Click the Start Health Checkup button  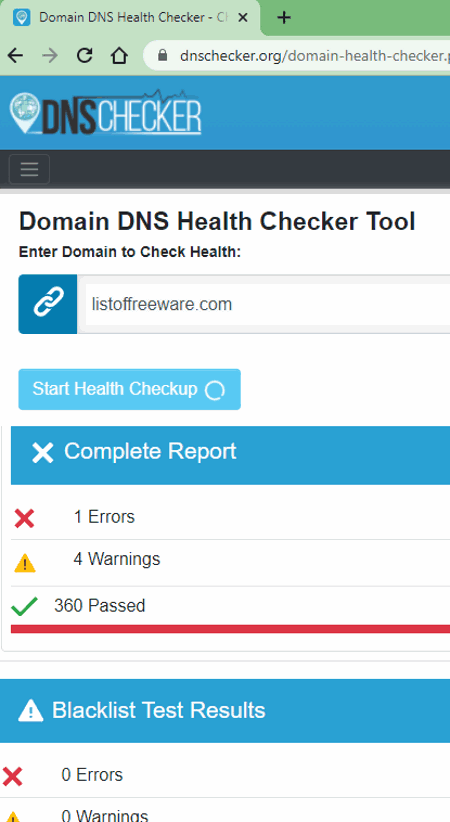(x=130, y=390)
